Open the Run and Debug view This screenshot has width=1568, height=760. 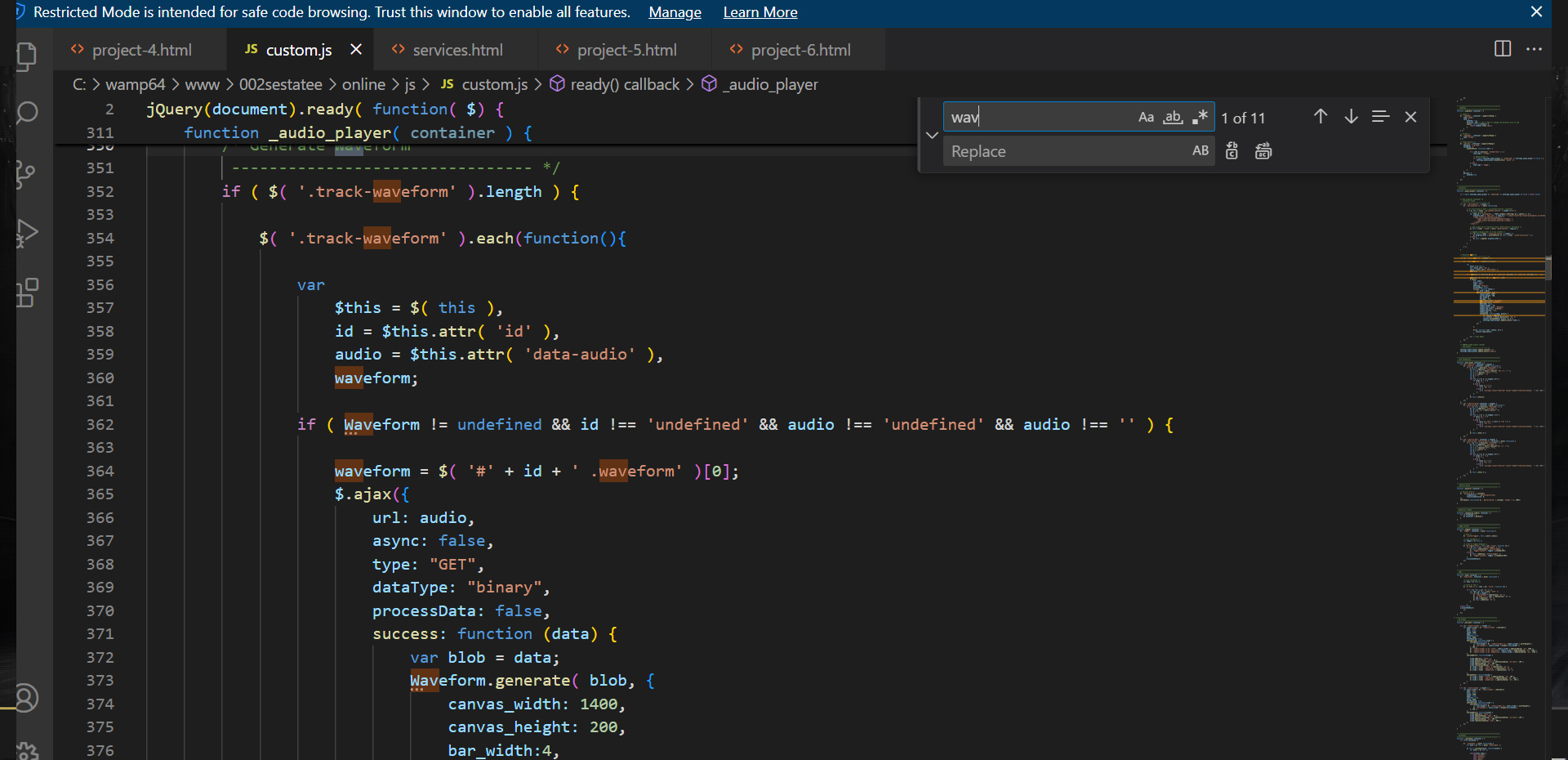click(x=27, y=234)
